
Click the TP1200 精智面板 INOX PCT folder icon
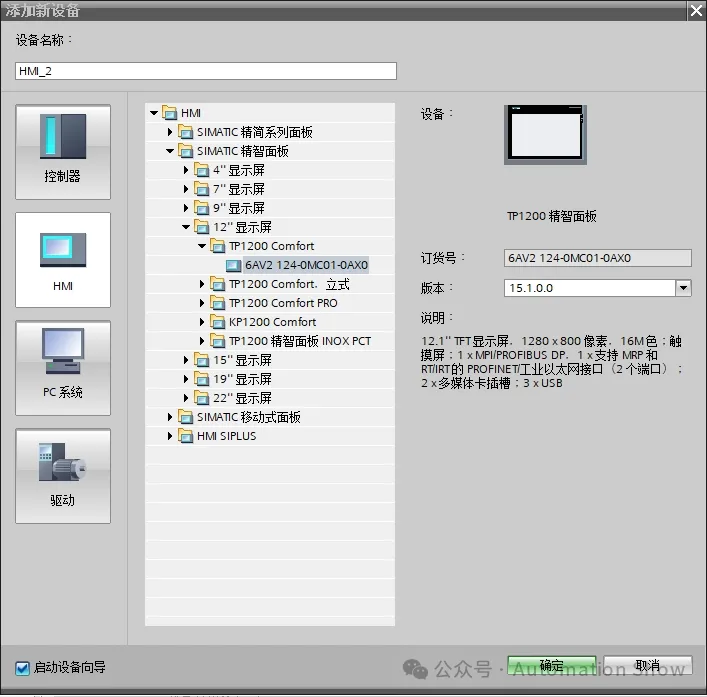point(218,341)
